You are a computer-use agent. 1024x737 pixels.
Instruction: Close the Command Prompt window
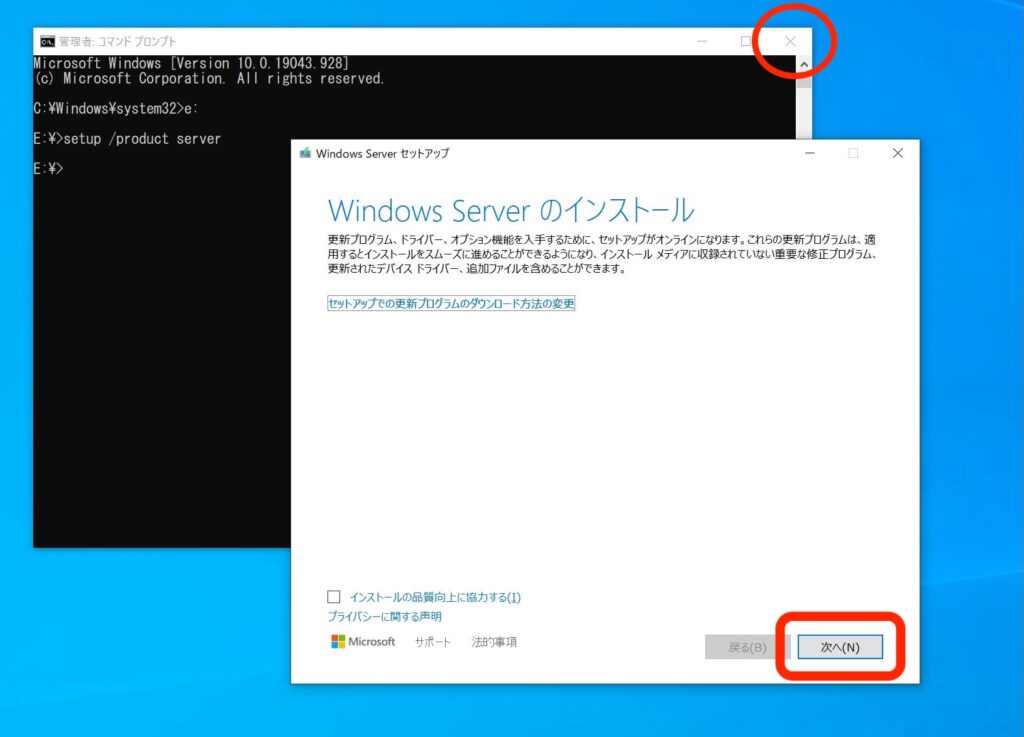(790, 41)
